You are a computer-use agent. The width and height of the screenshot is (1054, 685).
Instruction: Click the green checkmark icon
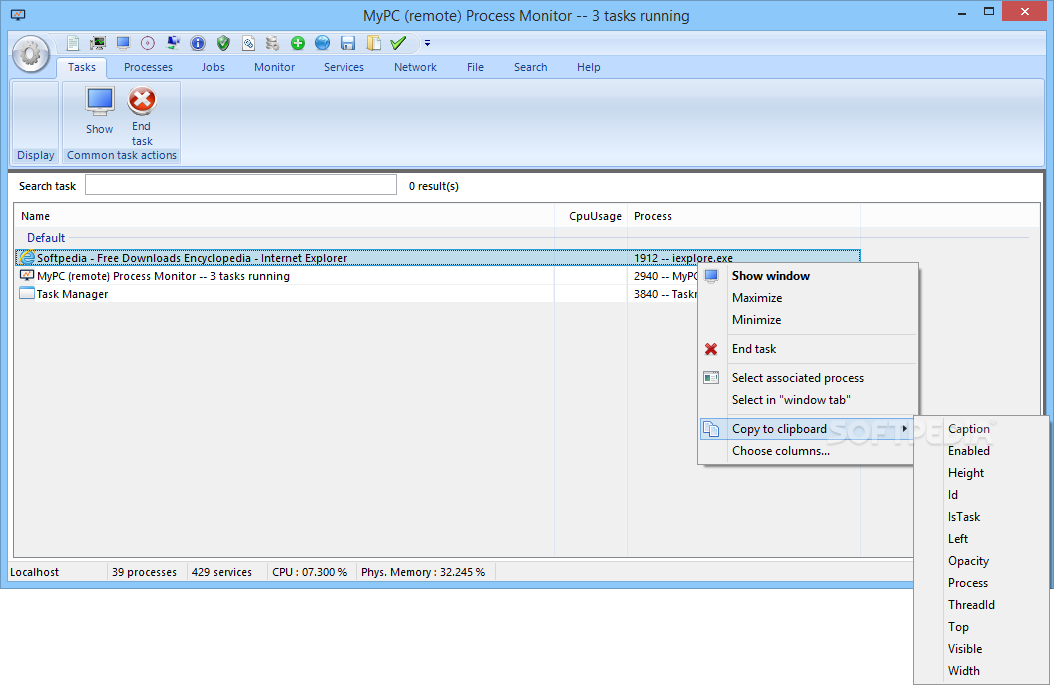click(398, 43)
